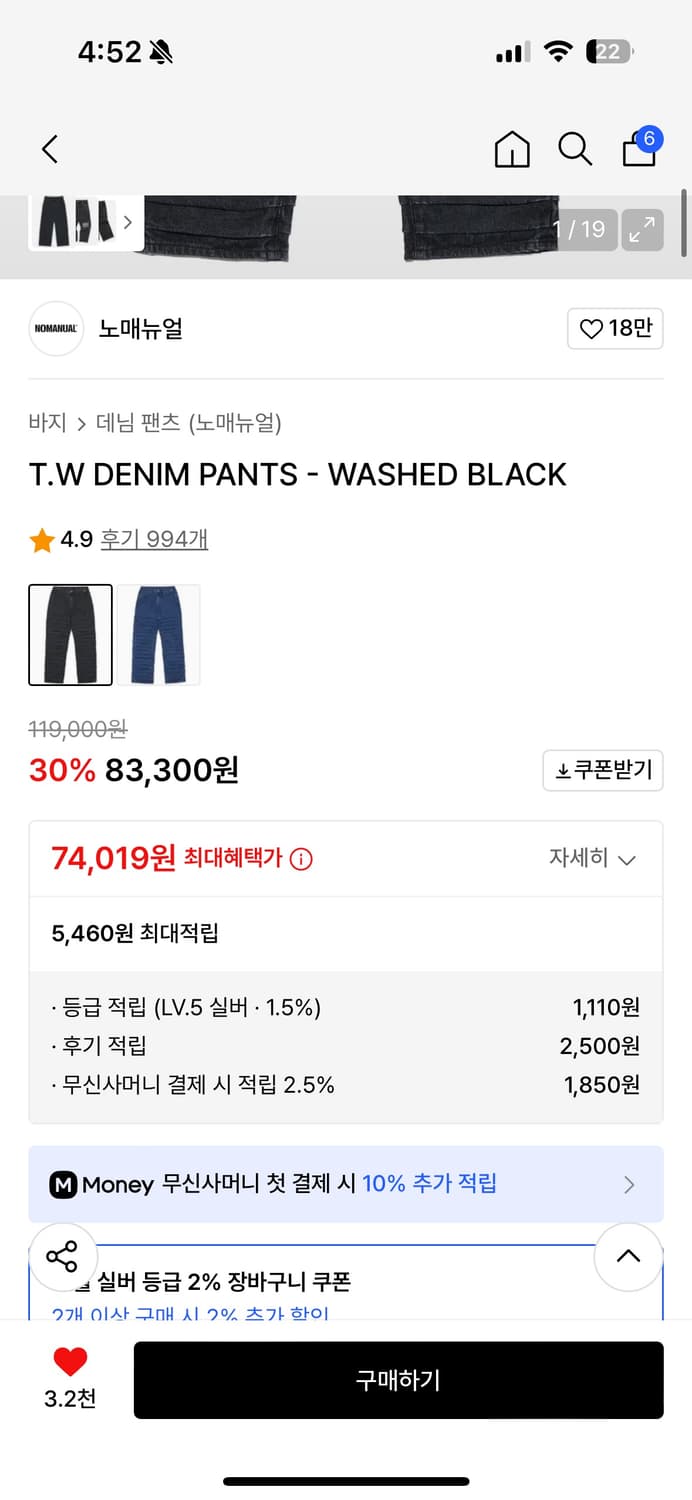Download coupons via 쿠폰받기 button
Image resolution: width=692 pixels, height=1500 pixels.
tap(602, 770)
